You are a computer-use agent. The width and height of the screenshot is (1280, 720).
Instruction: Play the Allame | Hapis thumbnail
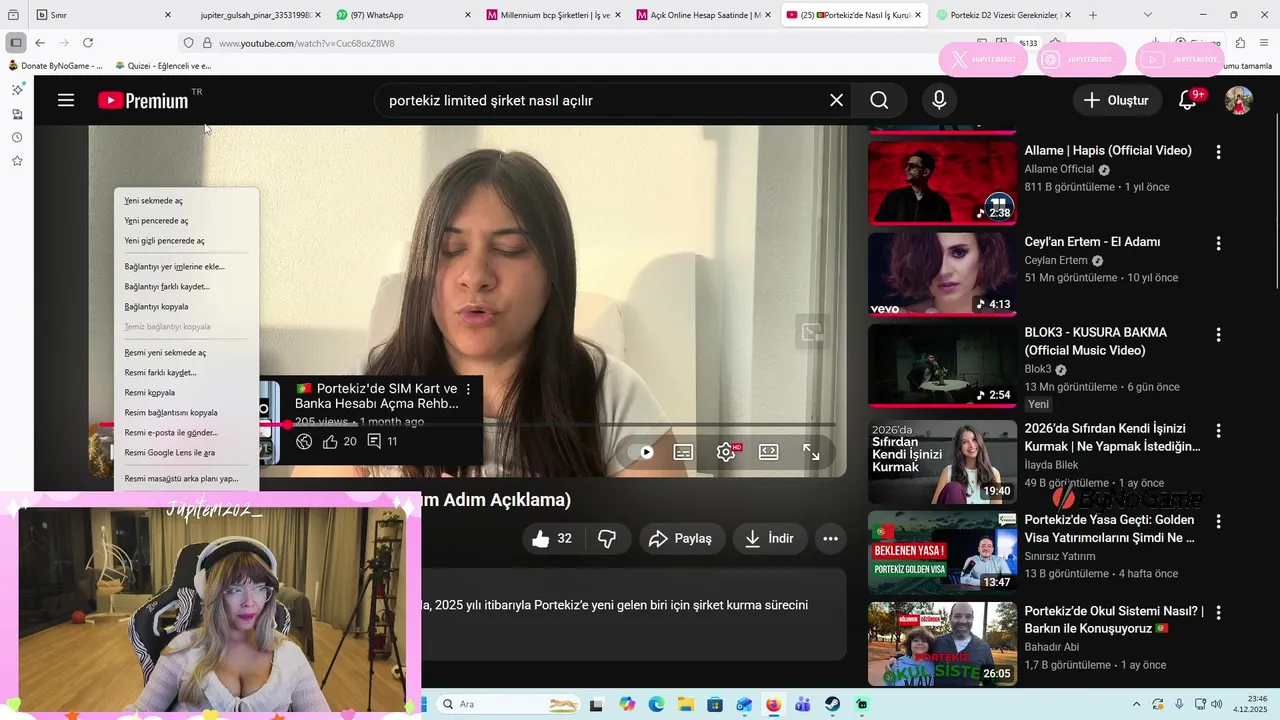[942, 182]
